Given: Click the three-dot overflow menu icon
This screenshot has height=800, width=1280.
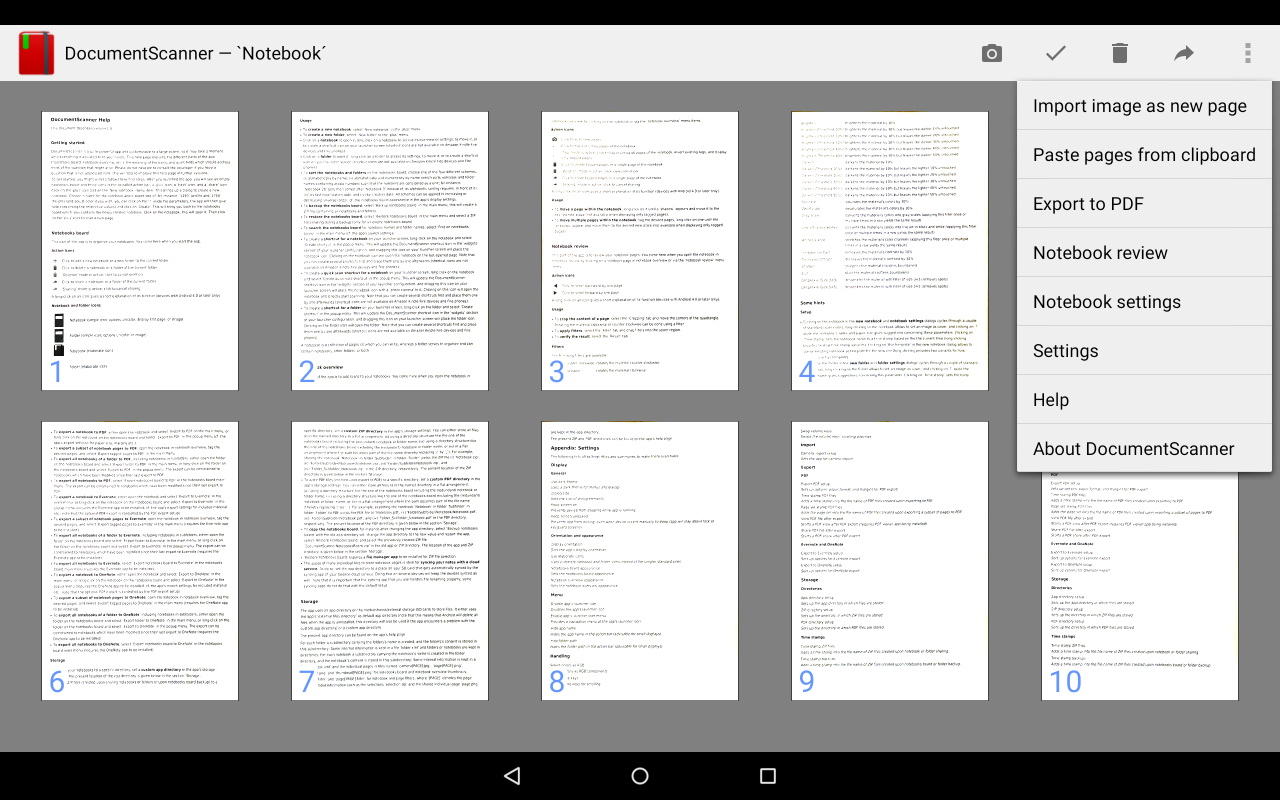Looking at the screenshot, I should pos(1247,52).
